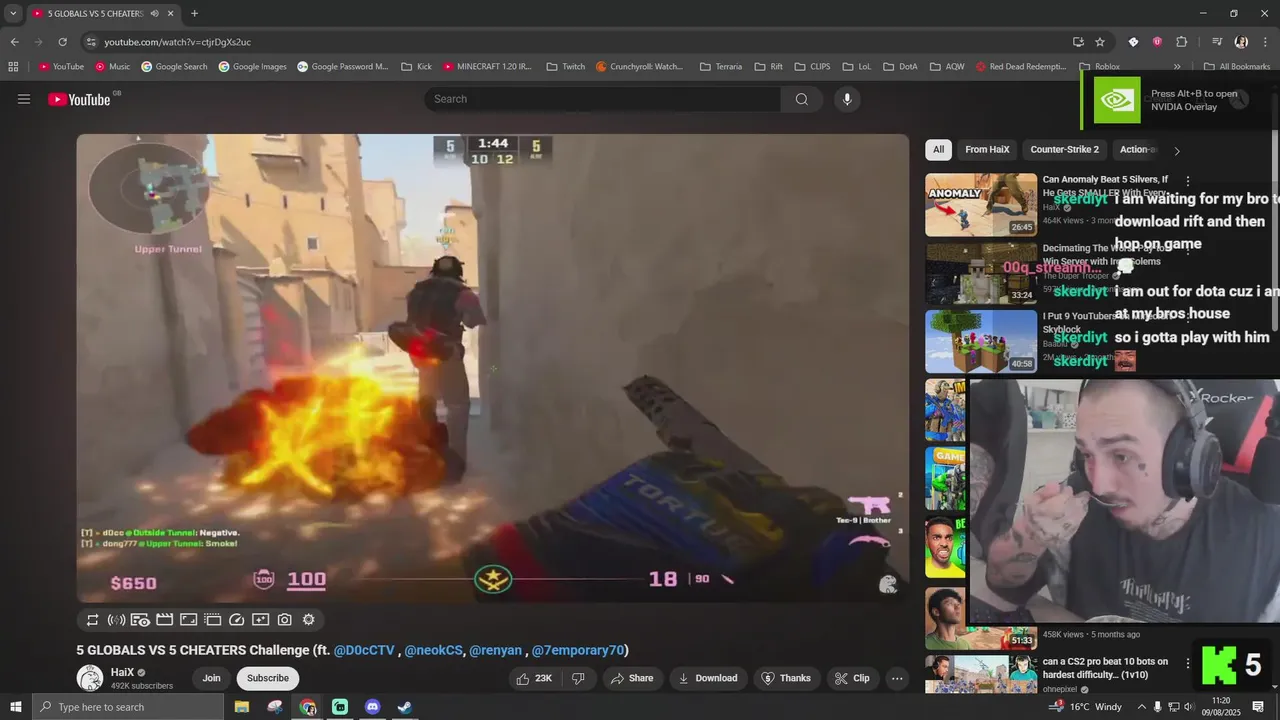Image resolution: width=1280 pixels, height=720 pixels.
Task: Open the Chrome profile avatar
Action: click(x=1241, y=42)
